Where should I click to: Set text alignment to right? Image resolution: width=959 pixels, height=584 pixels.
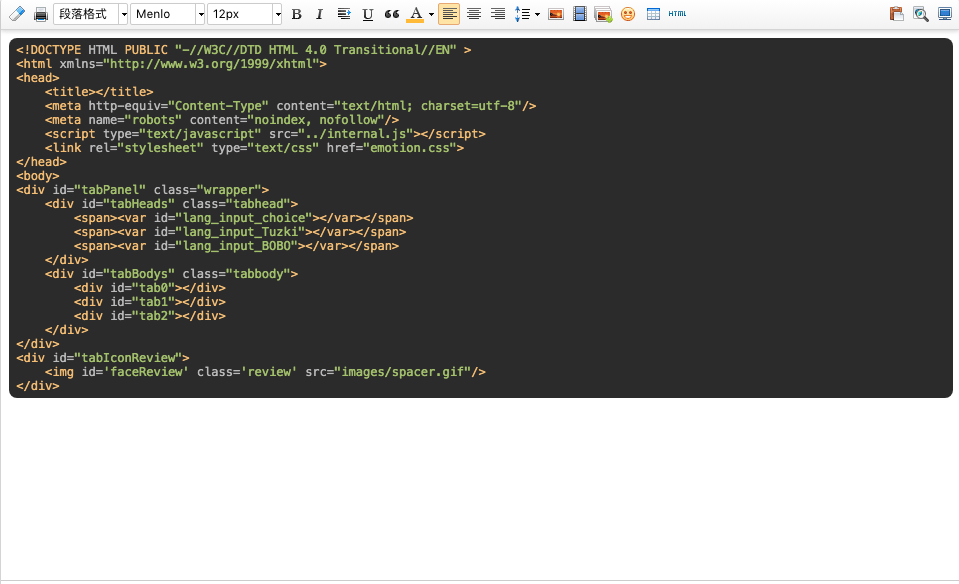498,13
